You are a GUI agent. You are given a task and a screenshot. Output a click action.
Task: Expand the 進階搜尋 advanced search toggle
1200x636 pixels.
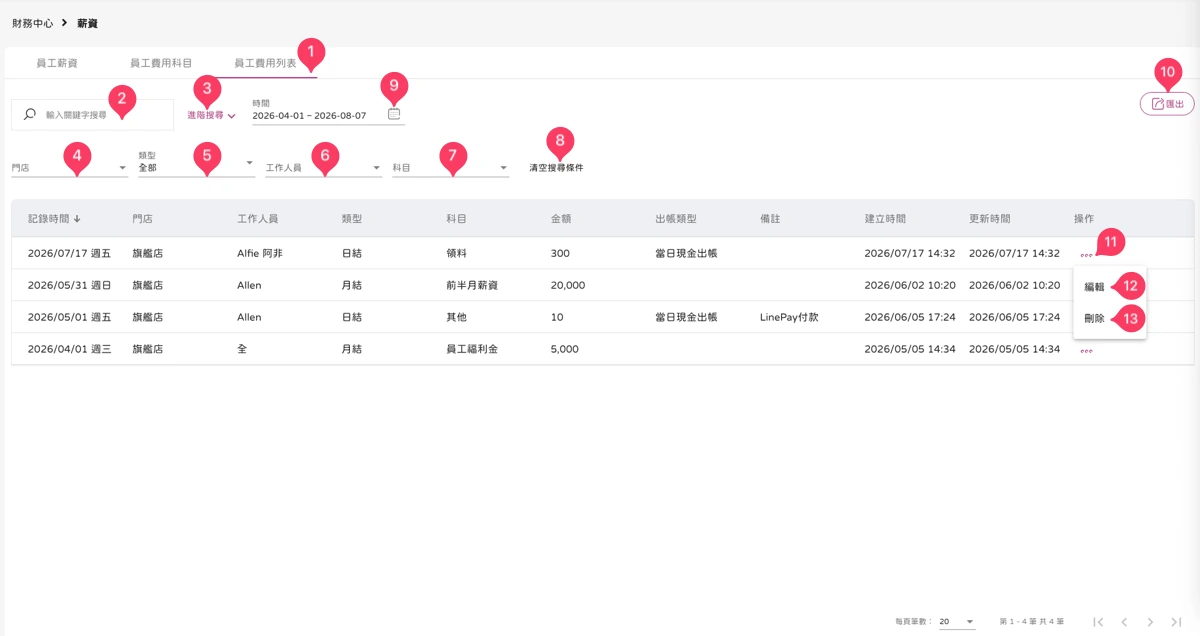tap(211, 116)
